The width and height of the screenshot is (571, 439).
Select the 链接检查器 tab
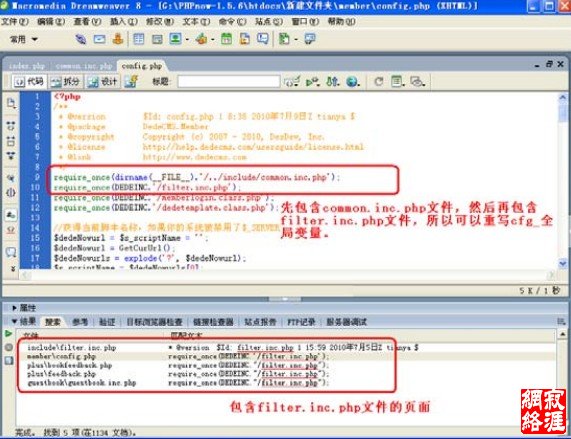(213, 322)
